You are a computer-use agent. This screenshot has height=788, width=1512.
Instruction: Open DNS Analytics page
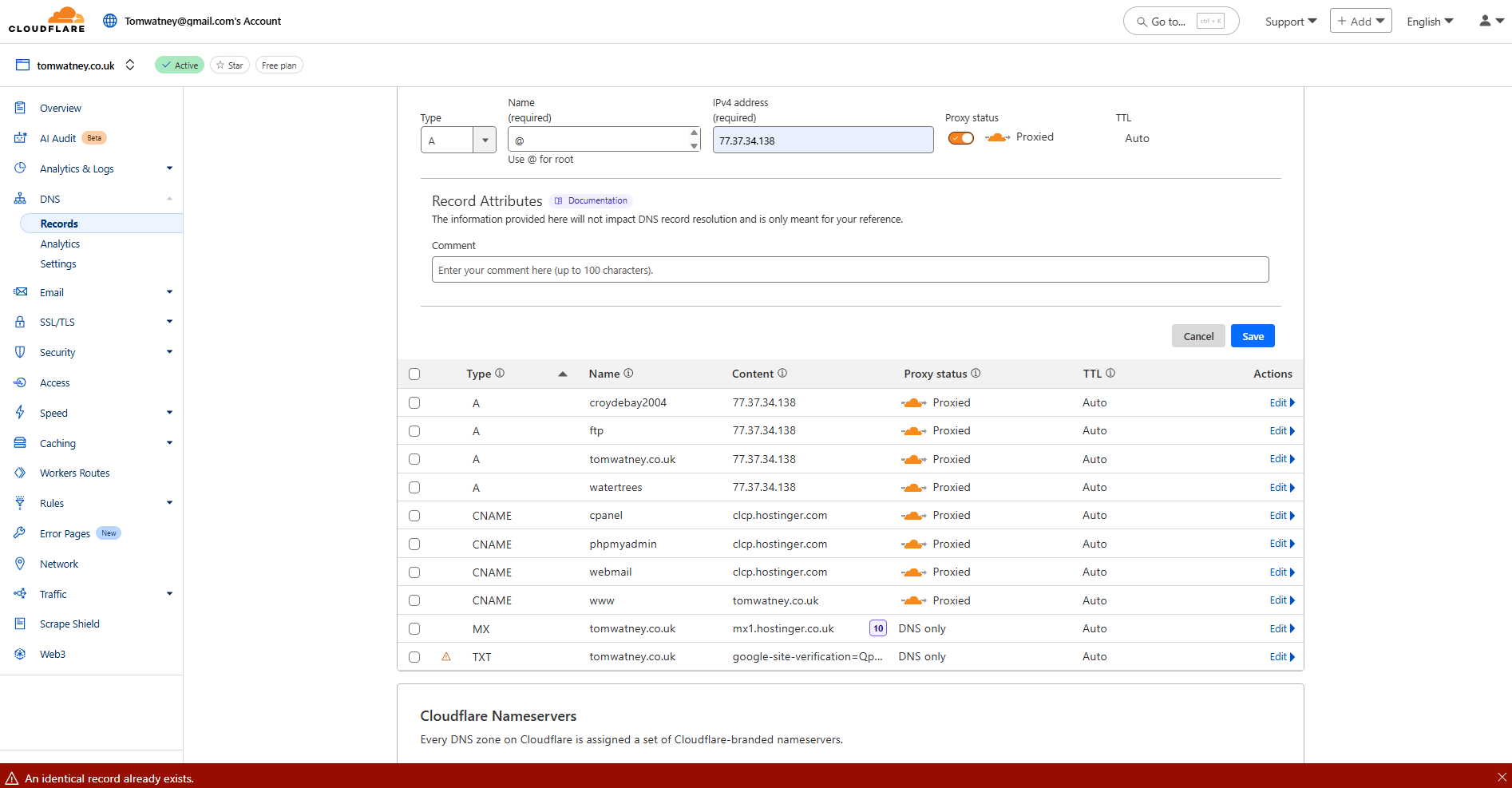[60, 244]
